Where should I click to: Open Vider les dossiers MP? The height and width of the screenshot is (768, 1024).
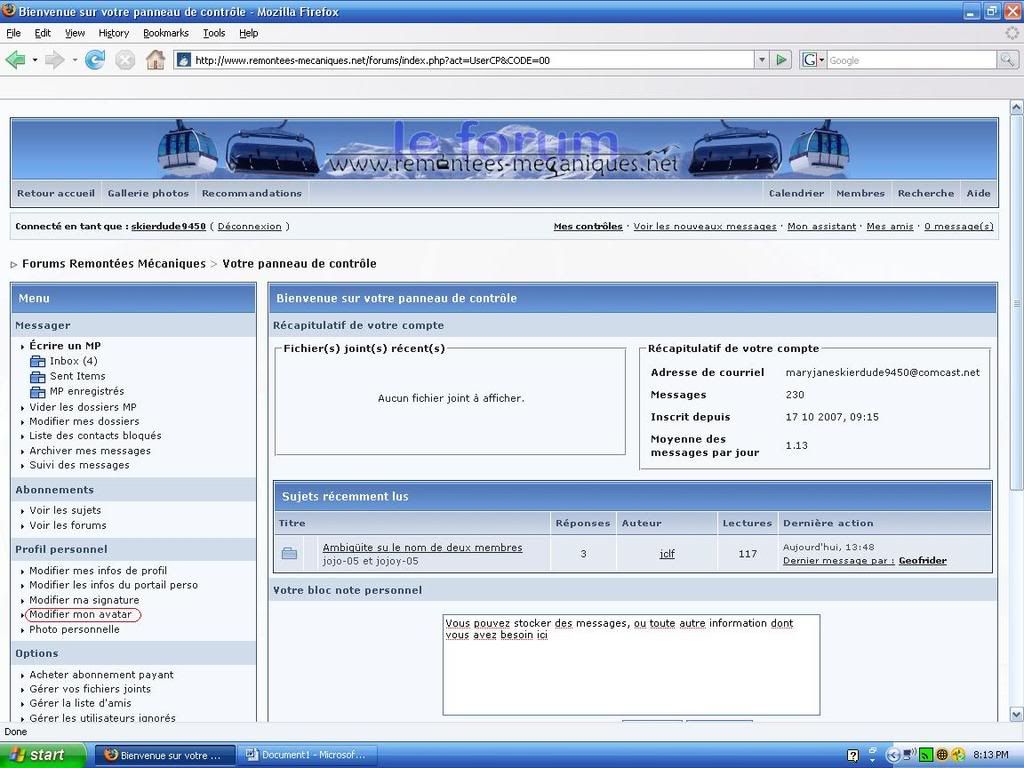82,407
